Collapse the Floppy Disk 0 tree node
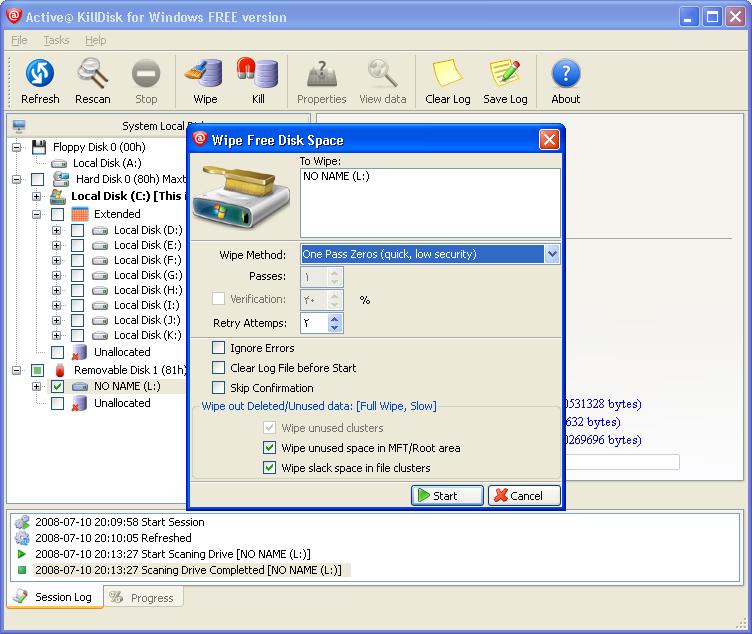 coord(17,147)
